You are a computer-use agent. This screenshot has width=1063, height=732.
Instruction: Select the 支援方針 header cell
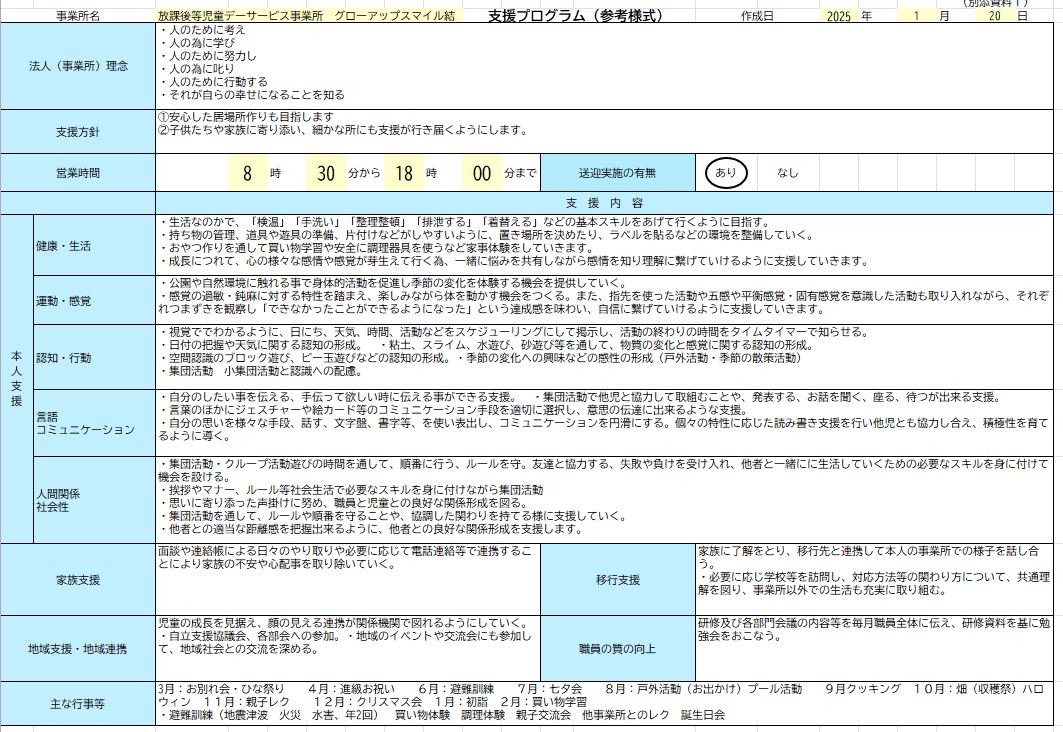coord(78,131)
